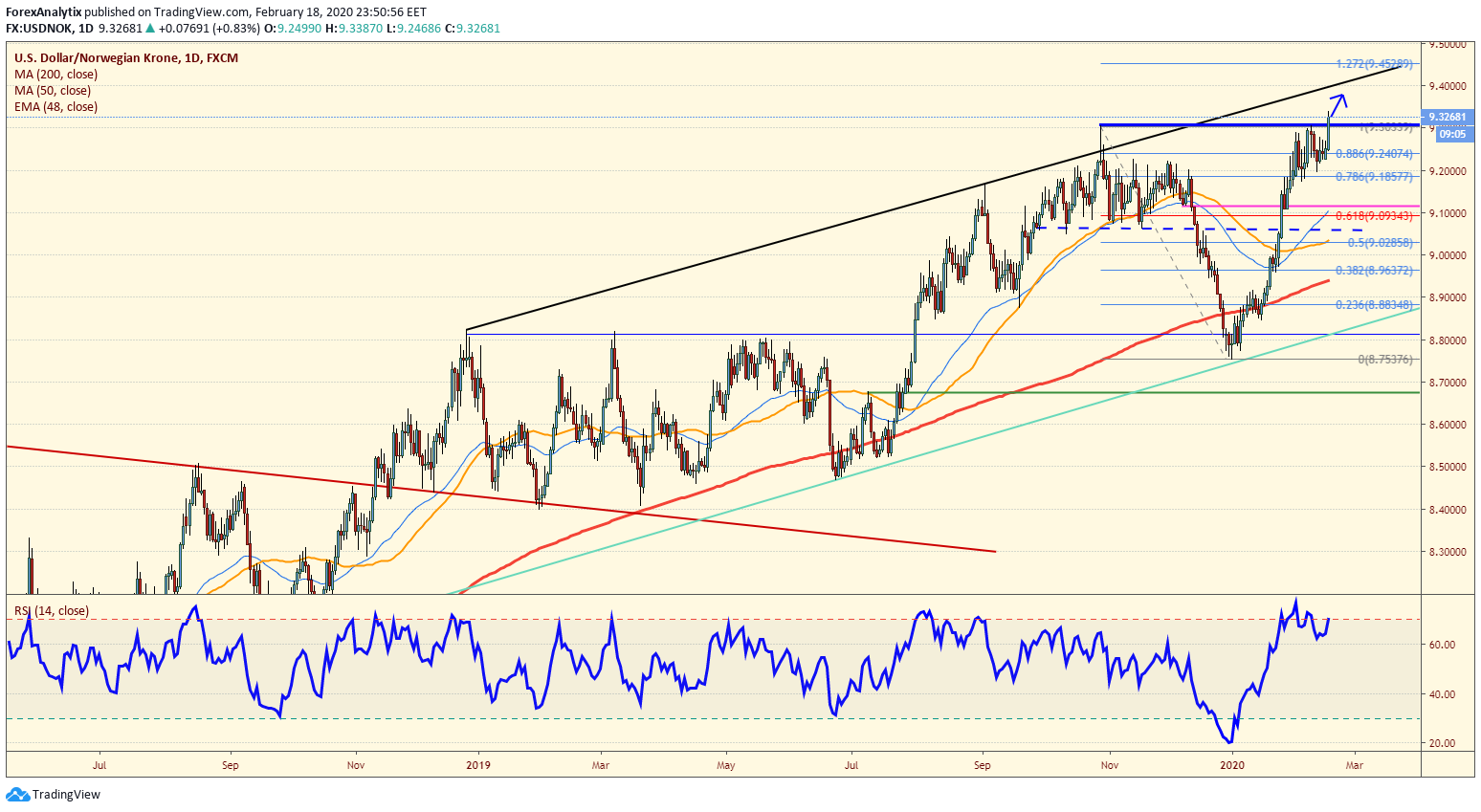Click the 60.00 RSI axis label
Screen dimensions: 1481x812
pos(1442,645)
